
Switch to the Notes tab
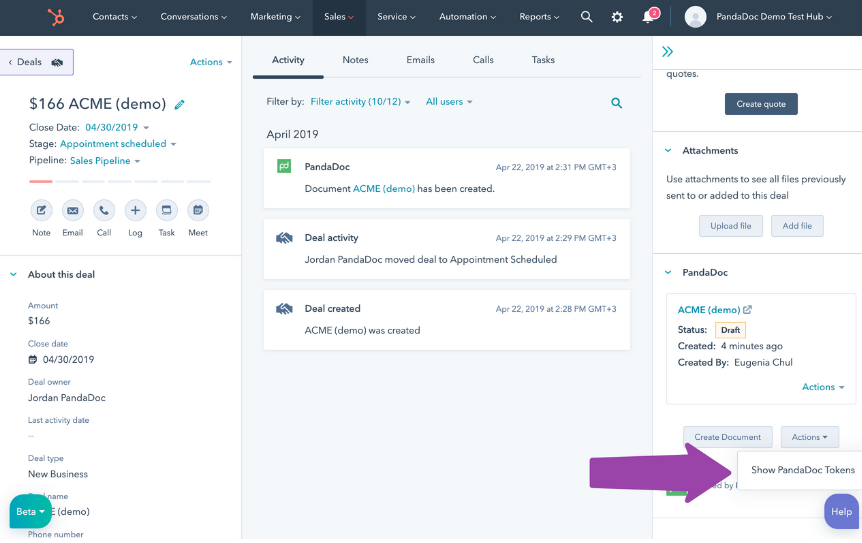click(x=355, y=60)
